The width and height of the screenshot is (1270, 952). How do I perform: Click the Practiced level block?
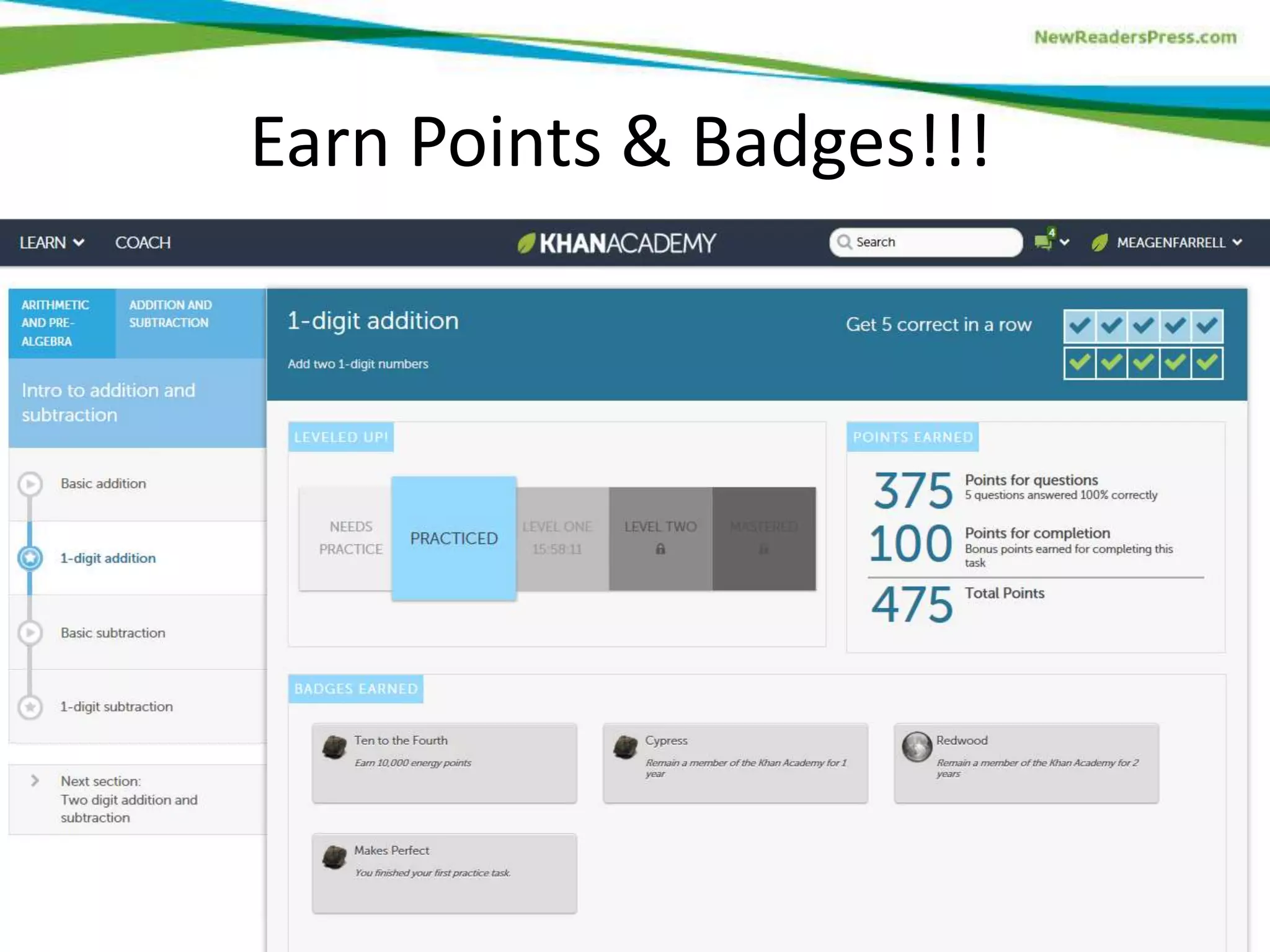[454, 538]
